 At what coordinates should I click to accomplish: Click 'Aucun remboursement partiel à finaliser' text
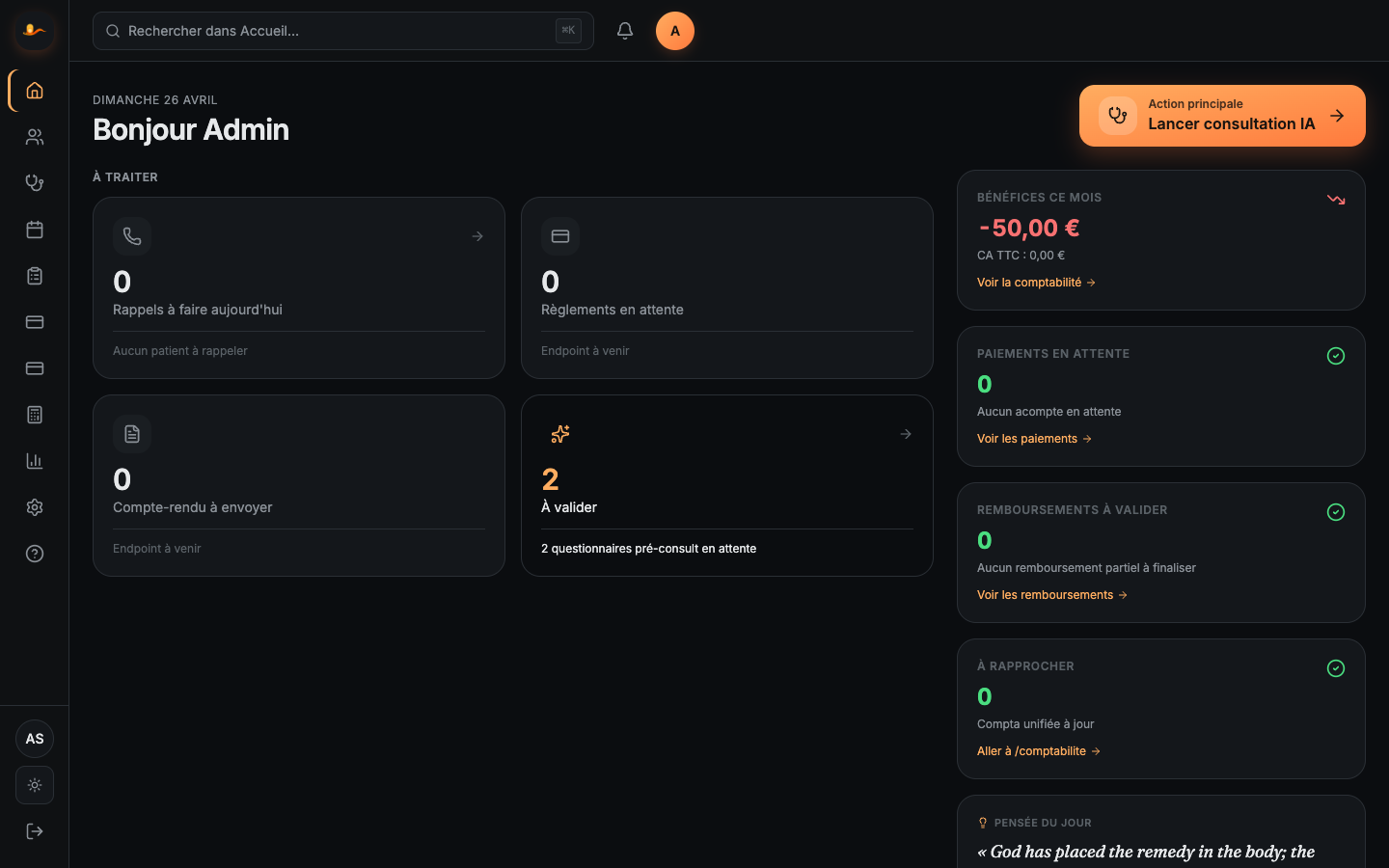click(1086, 568)
